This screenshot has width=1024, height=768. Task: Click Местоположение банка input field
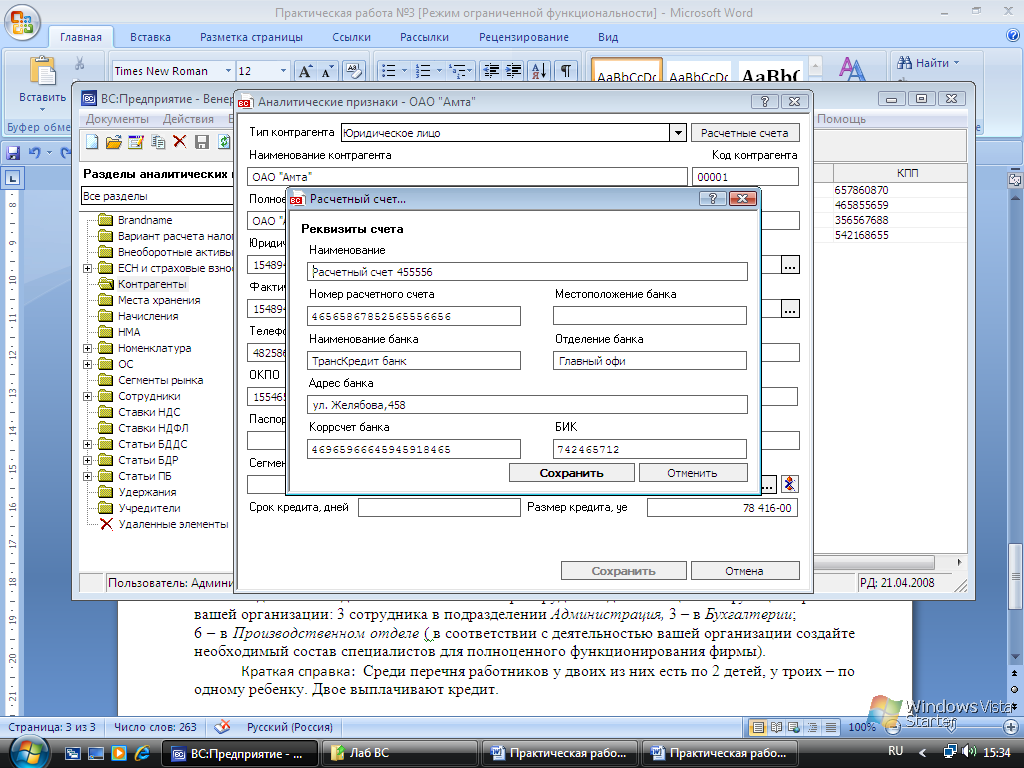coord(650,316)
